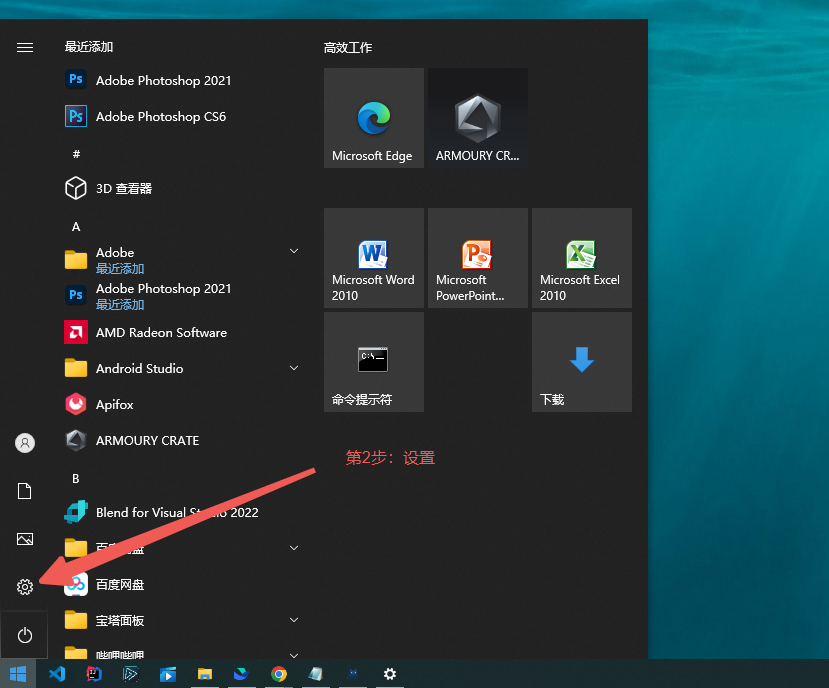Expand the 宝塔面板 folder chevron
Image resolution: width=829 pixels, height=688 pixels.
[294, 620]
